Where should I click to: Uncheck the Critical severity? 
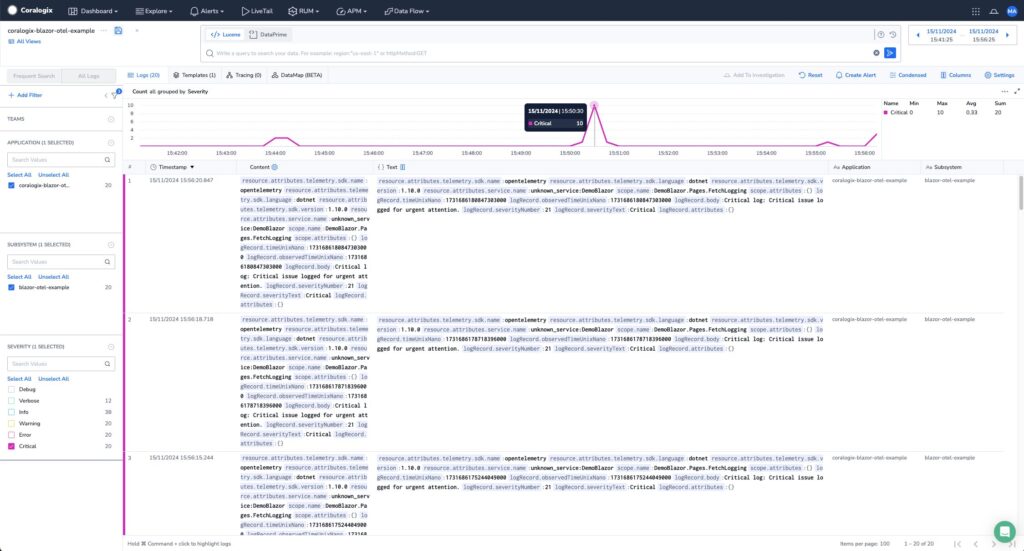tap(11, 447)
